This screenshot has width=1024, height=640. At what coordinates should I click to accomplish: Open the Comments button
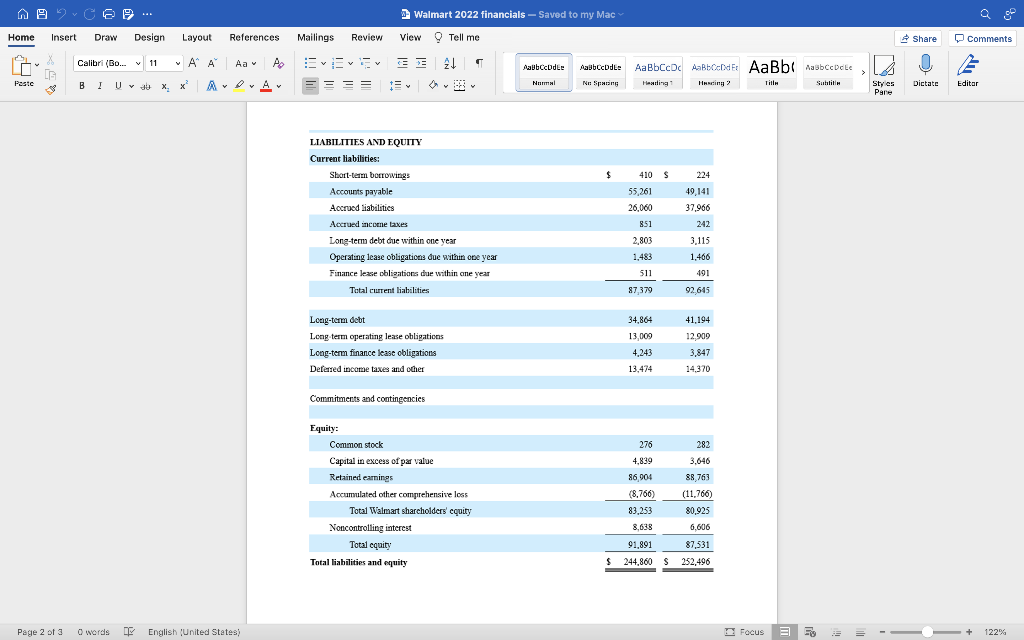982,39
